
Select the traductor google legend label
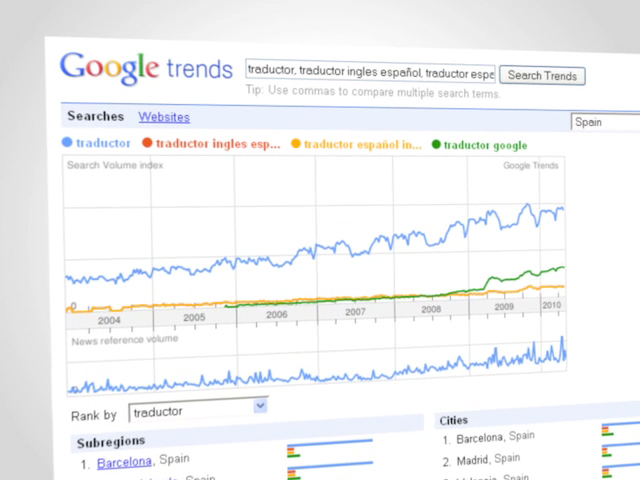pos(485,145)
